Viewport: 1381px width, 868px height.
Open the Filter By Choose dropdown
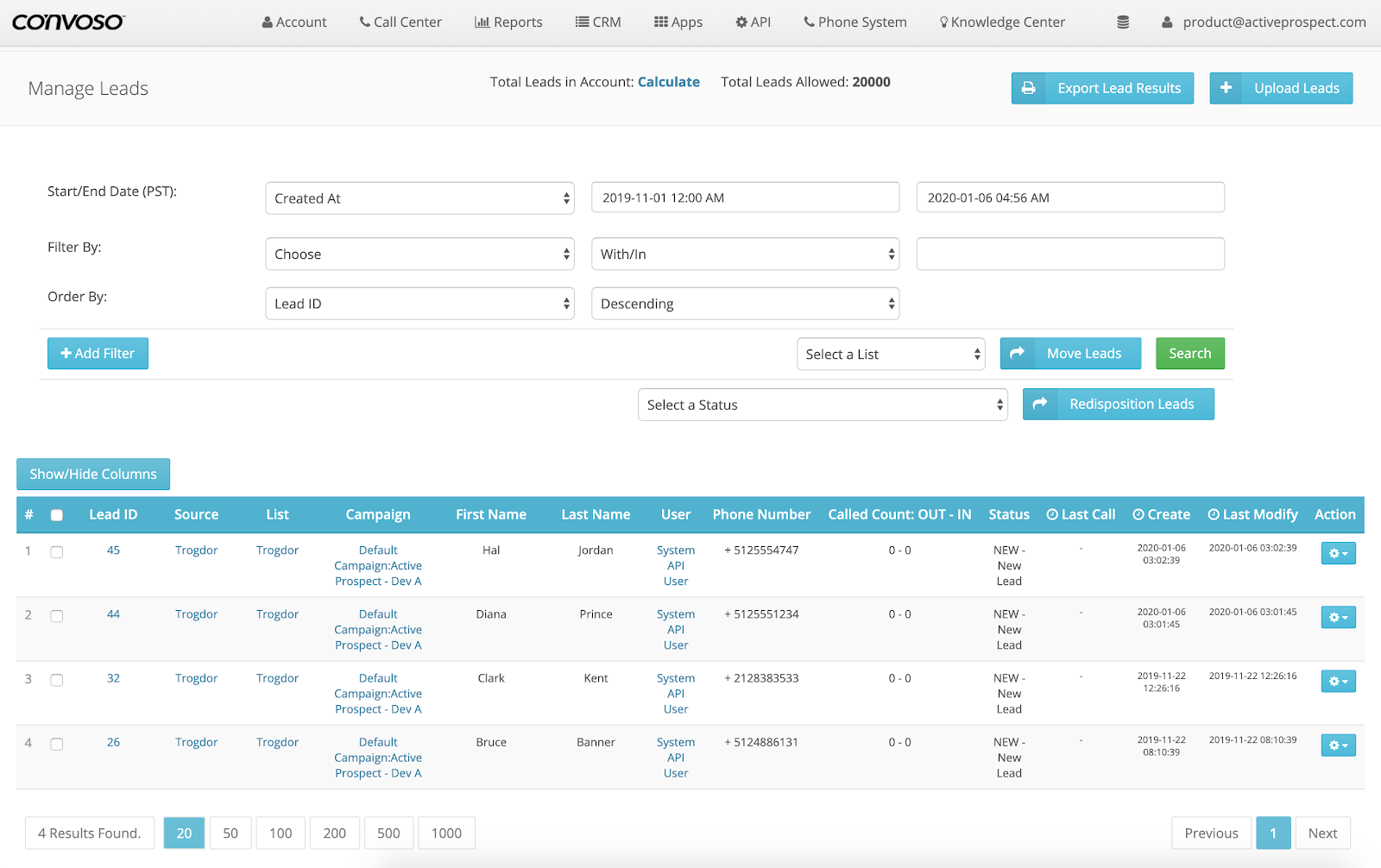click(x=419, y=254)
